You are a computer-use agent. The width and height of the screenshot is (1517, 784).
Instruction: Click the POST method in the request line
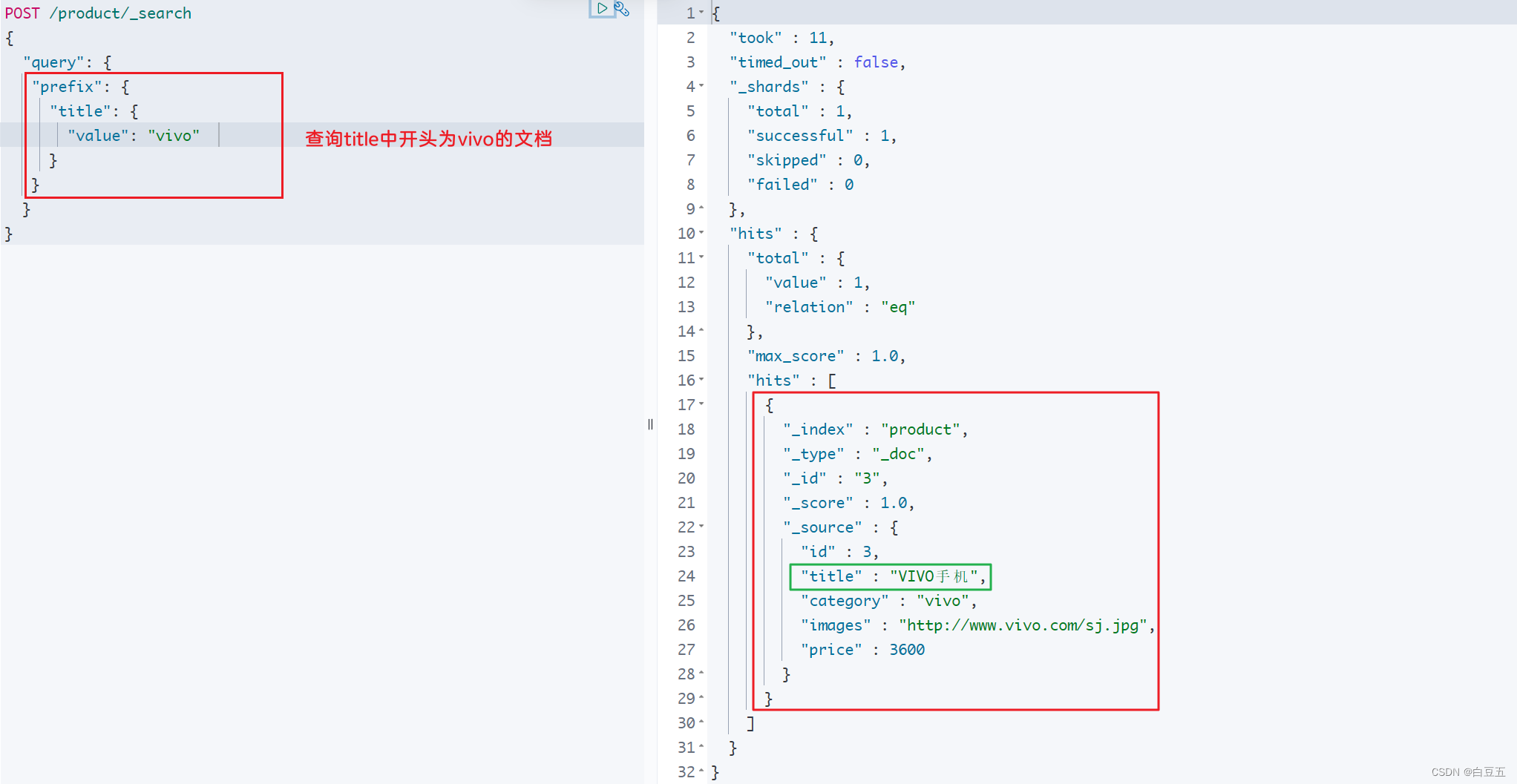(x=22, y=13)
